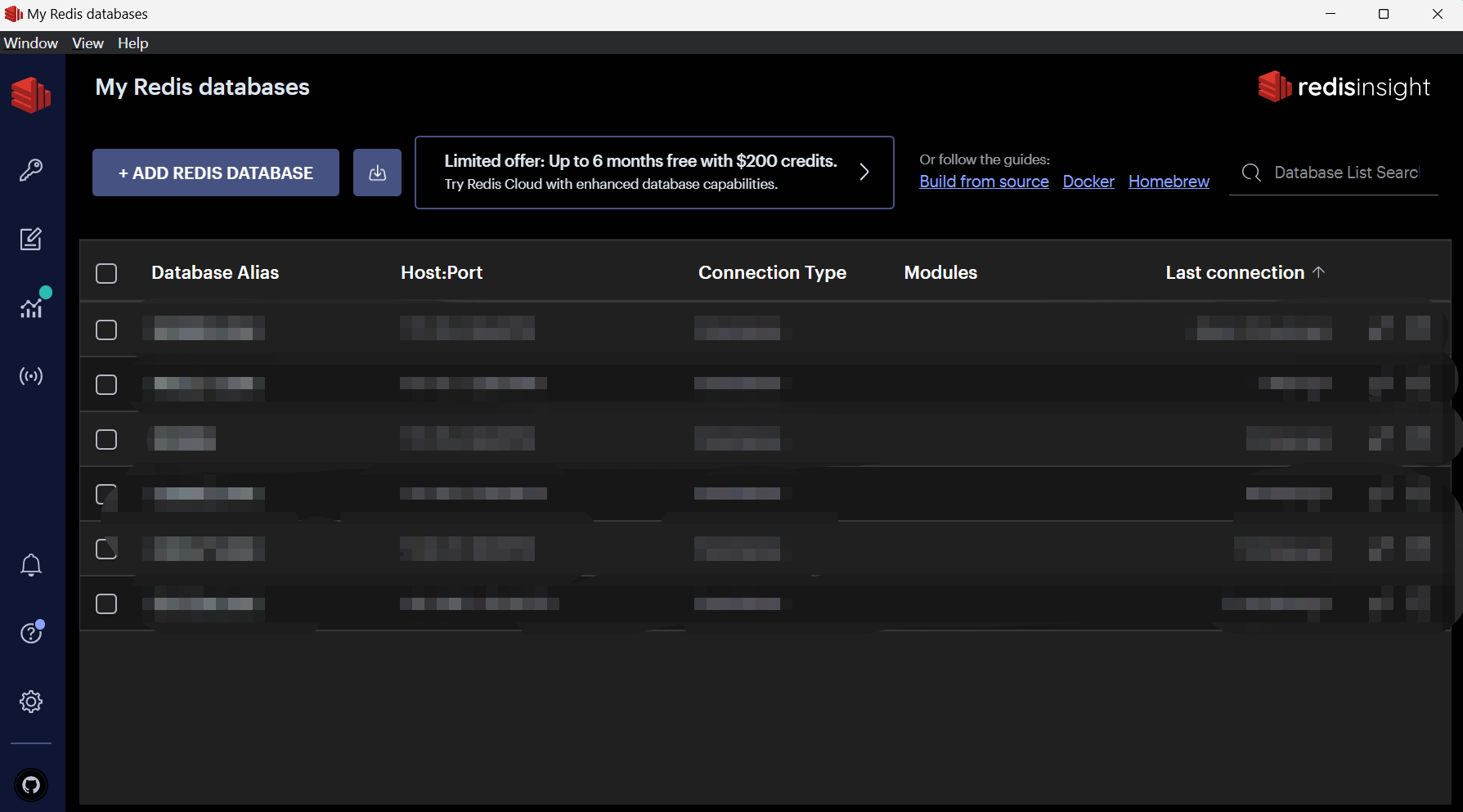1463x812 pixels.
Task: Open the Settings gear icon
Action: pos(31,702)
